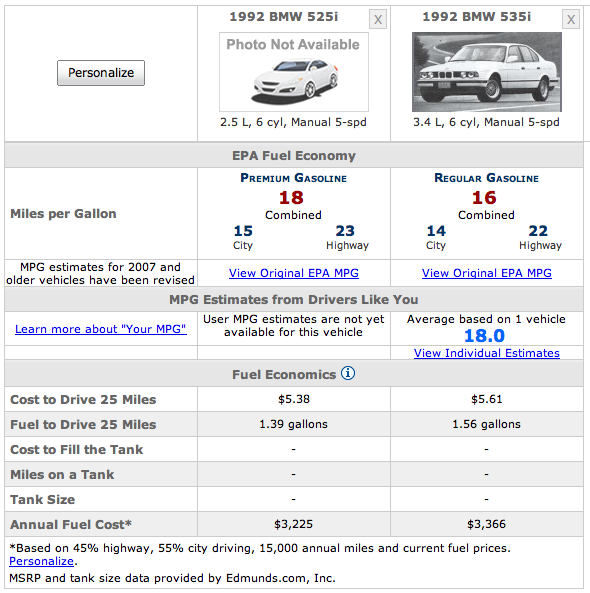Viewport: 590px width, 593px height.
Task: Click the Photo Not Available placeholder image
Action: click(294, 72)
